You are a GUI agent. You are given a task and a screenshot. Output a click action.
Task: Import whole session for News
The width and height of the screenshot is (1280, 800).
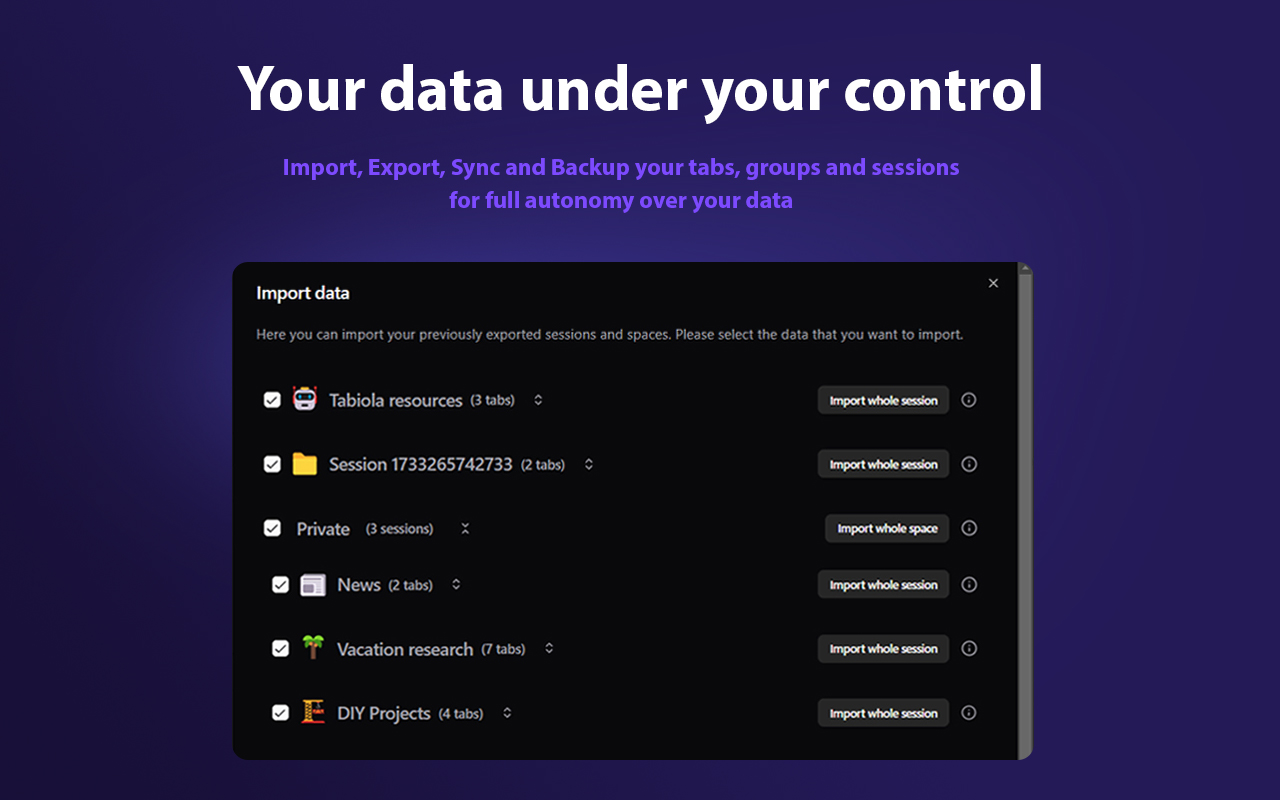[x=883, y=585]
